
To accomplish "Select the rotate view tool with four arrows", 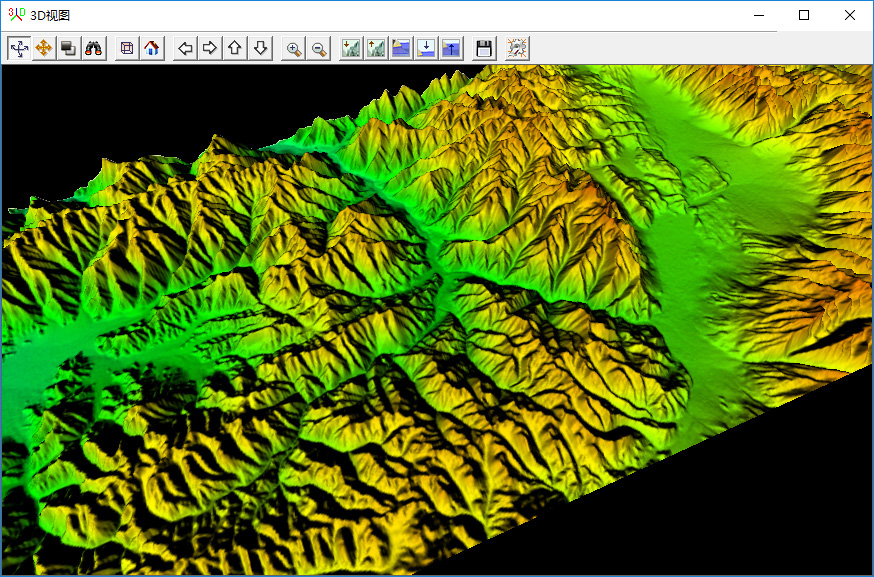I will (x=19, y=48).
